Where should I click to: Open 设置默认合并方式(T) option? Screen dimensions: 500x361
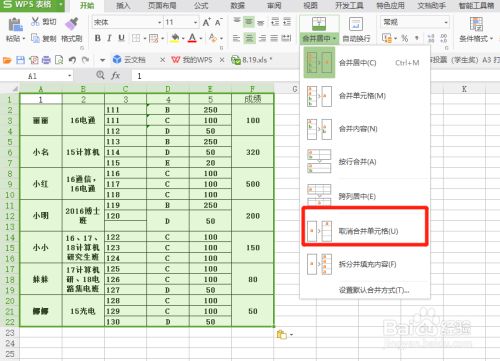tap(374, 290)
